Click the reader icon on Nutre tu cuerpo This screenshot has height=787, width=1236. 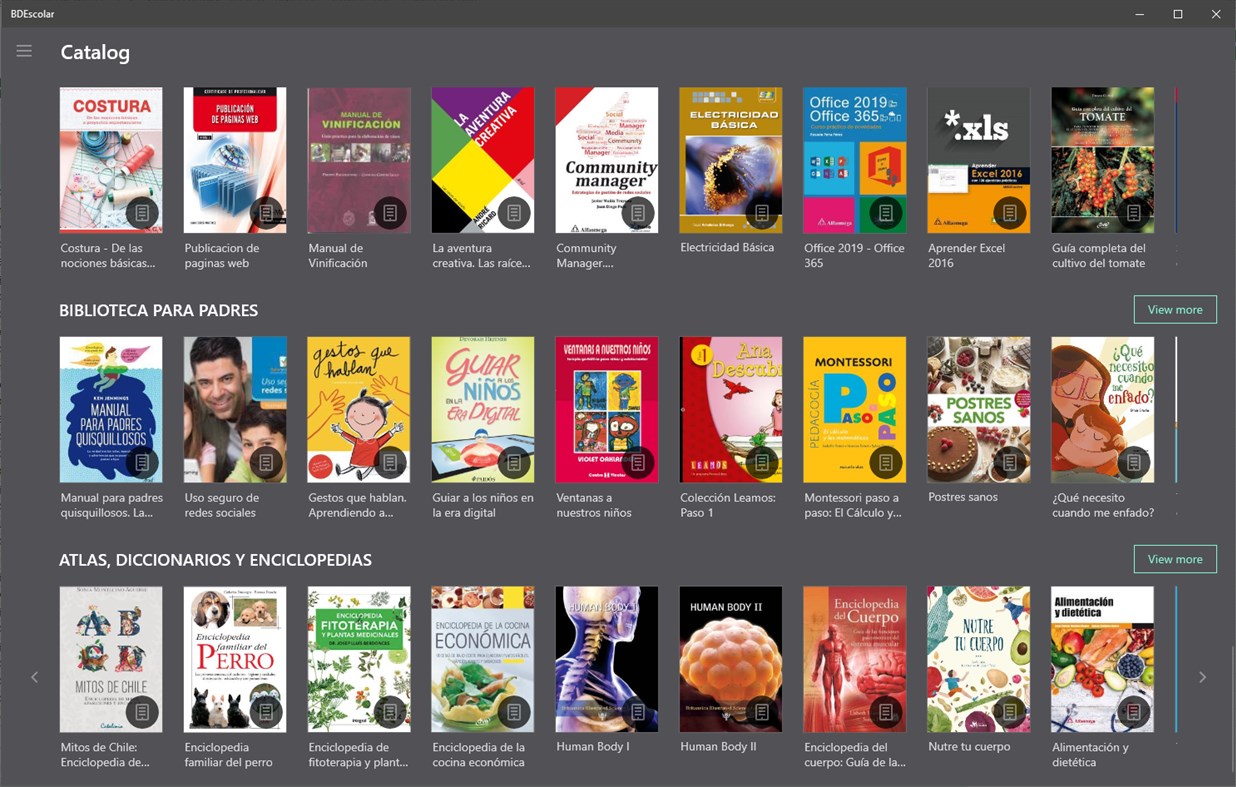tap(1009, 711)
